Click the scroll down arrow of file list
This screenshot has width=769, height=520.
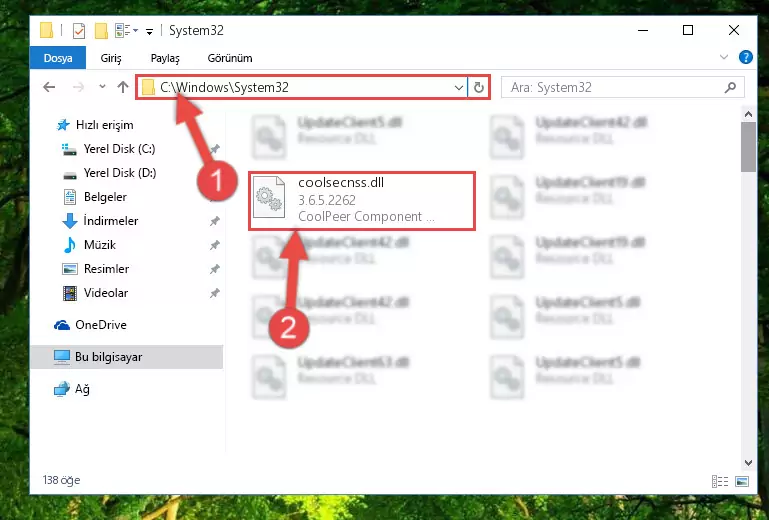tap(748, 462)
